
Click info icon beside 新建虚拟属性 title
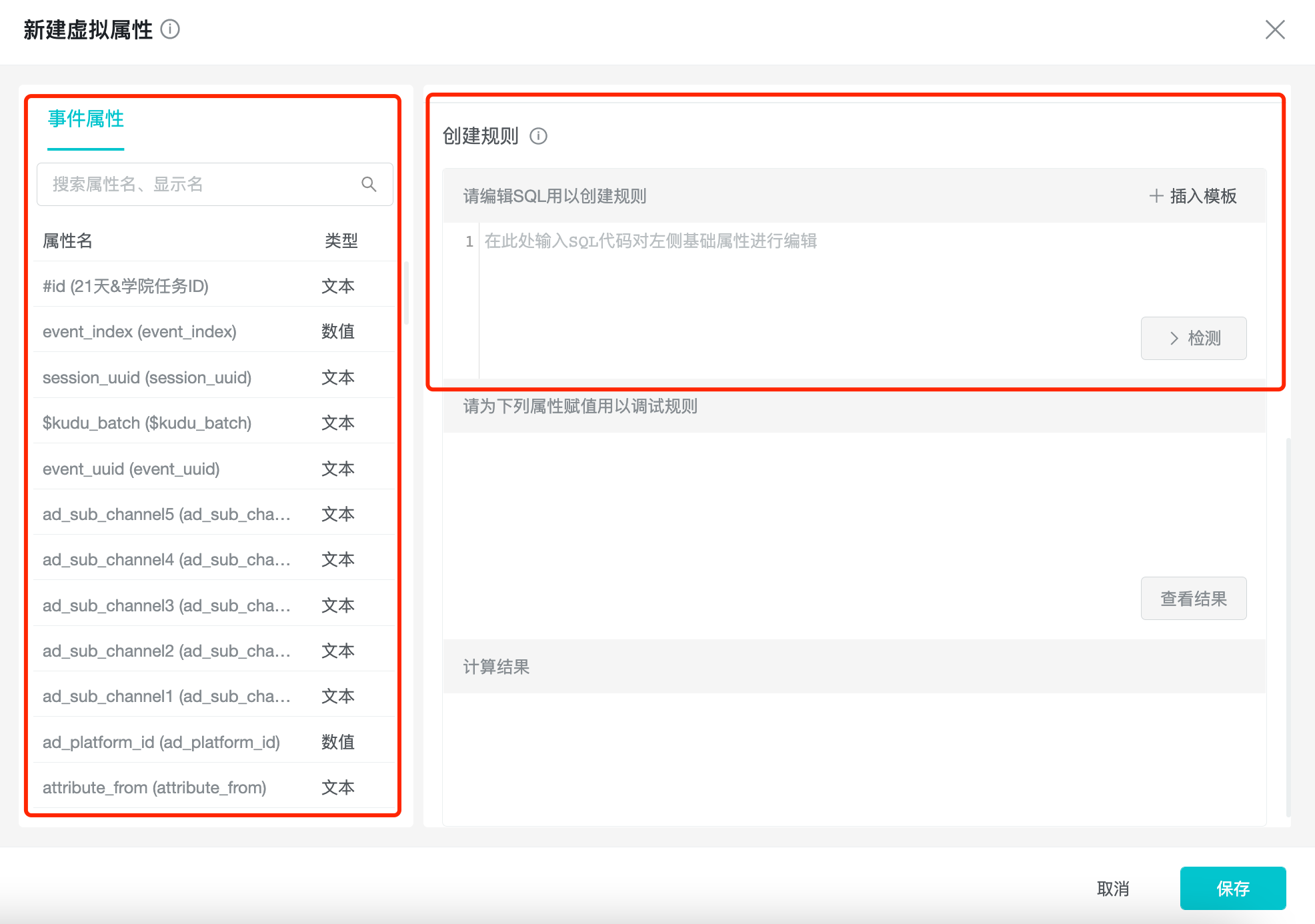coord(171,29)
